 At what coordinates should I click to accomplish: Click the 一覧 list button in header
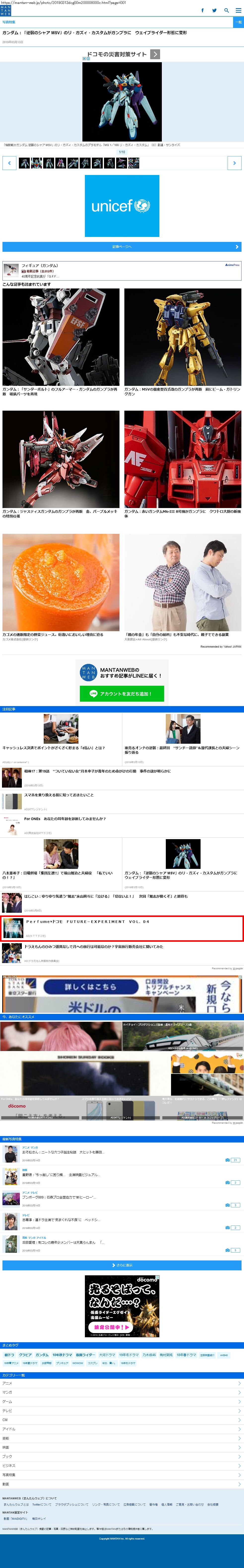(x=239, y=22)
